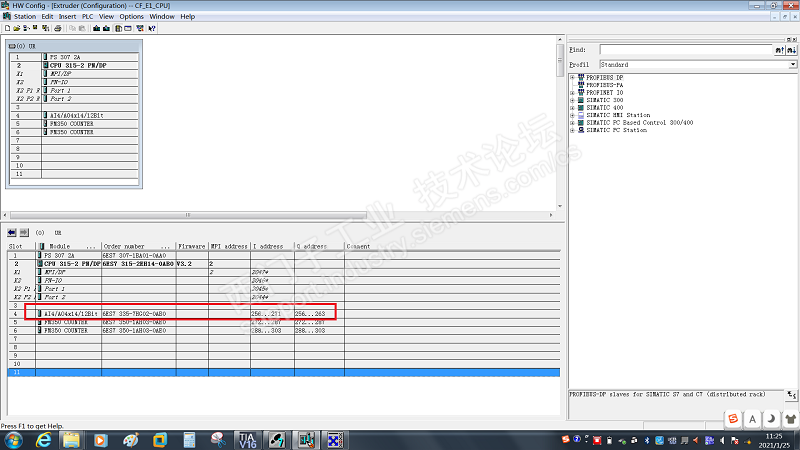
Task: Click the Find input field
Action: (686, 49)
